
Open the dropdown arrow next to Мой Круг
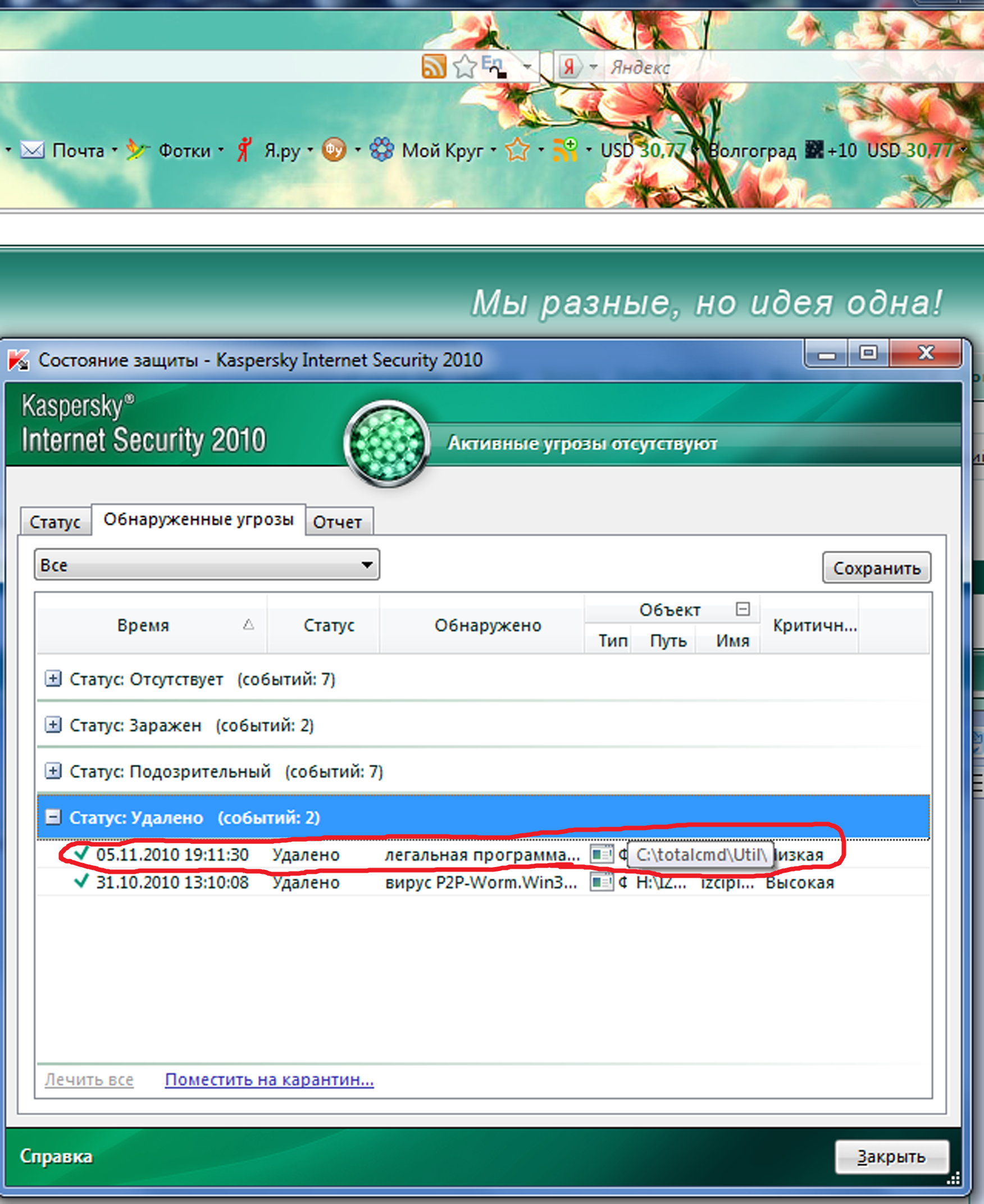tap(493, 150)
